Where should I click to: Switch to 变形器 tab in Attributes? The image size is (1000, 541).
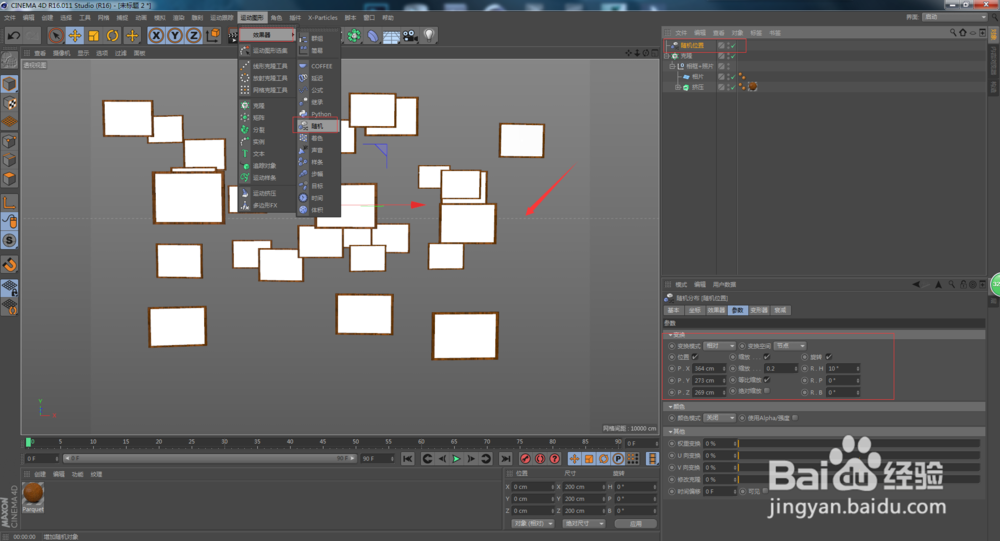point(759,310)
